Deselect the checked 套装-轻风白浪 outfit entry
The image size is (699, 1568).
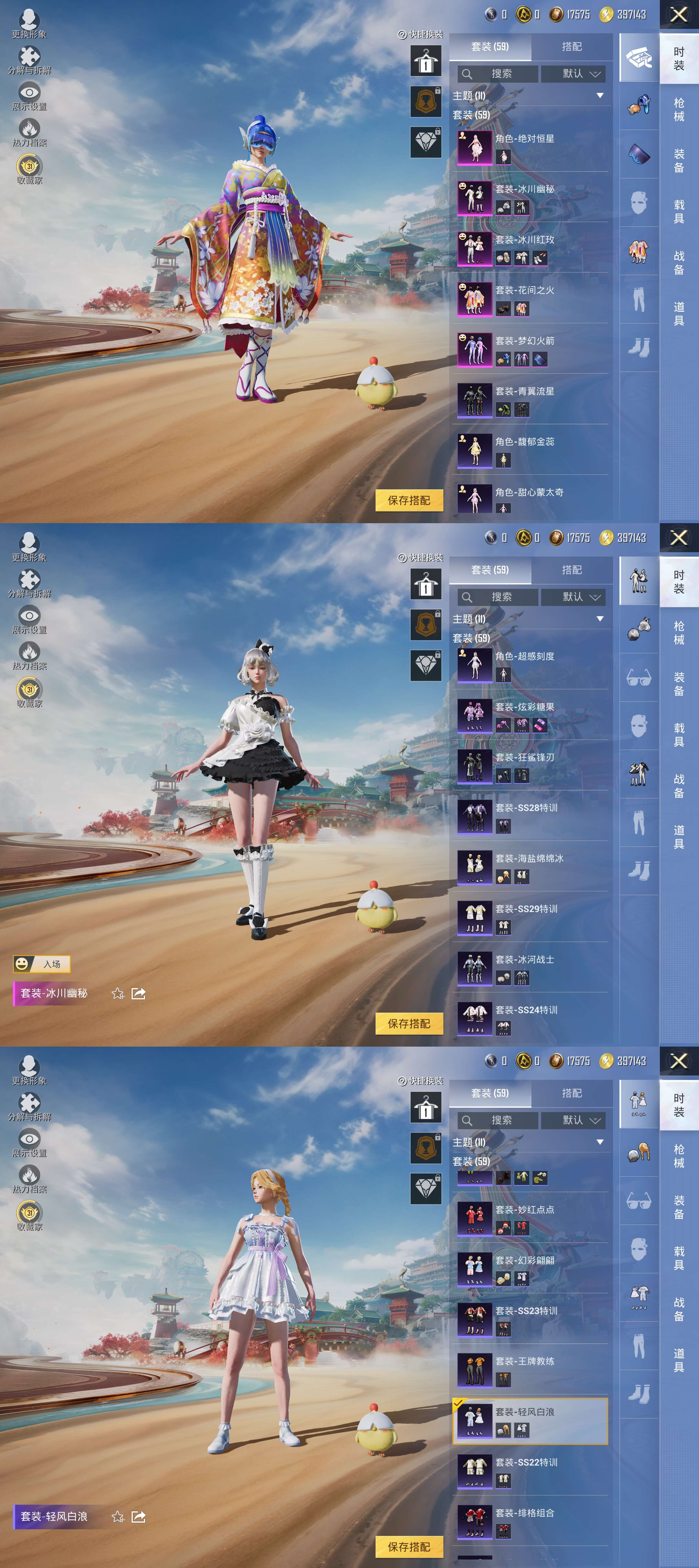530,1421
